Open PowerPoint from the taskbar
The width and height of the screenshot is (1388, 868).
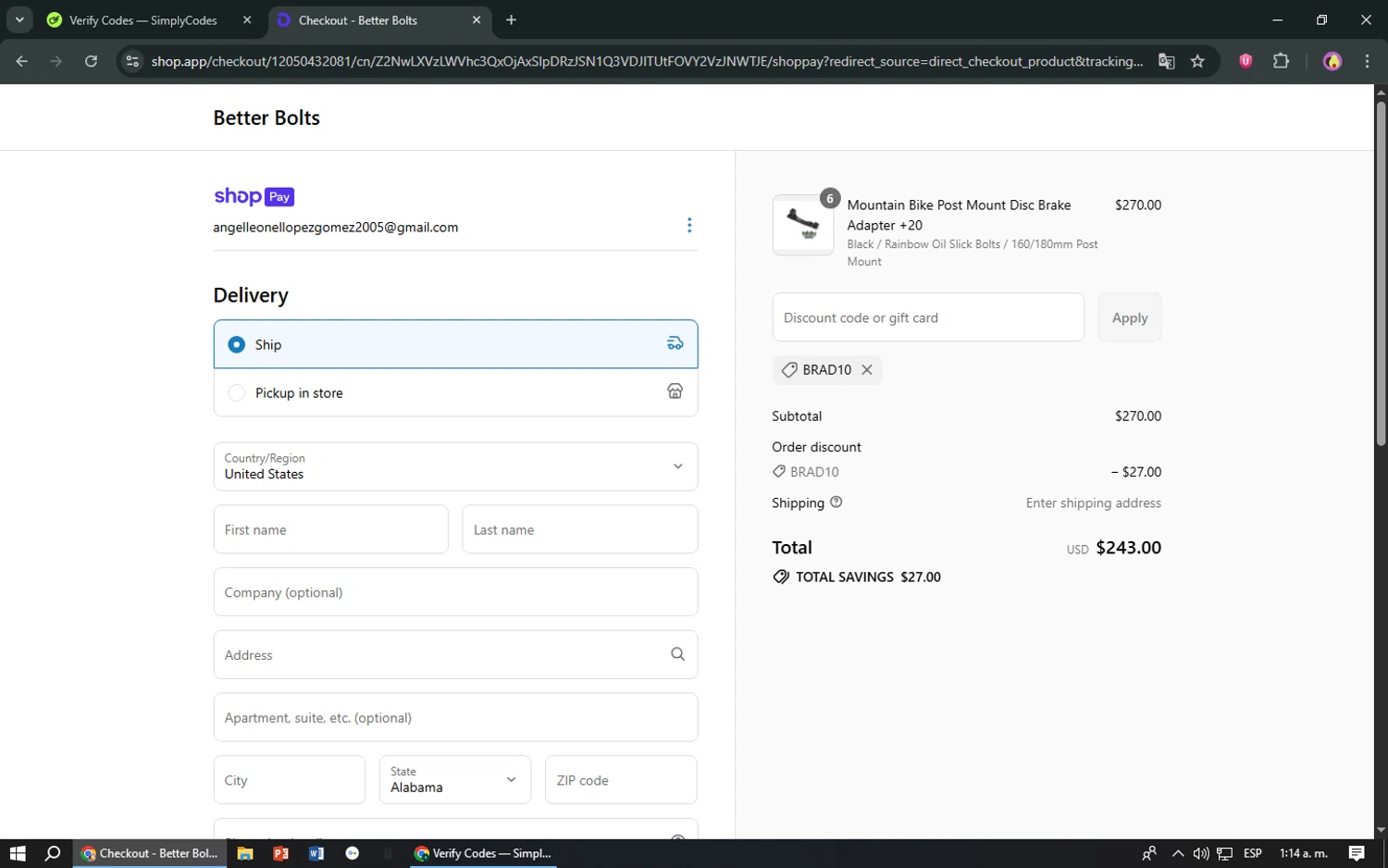click(280, 853)
